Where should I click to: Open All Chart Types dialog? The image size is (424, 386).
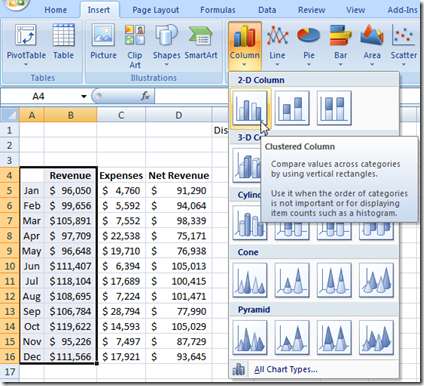tap(286, 369)
